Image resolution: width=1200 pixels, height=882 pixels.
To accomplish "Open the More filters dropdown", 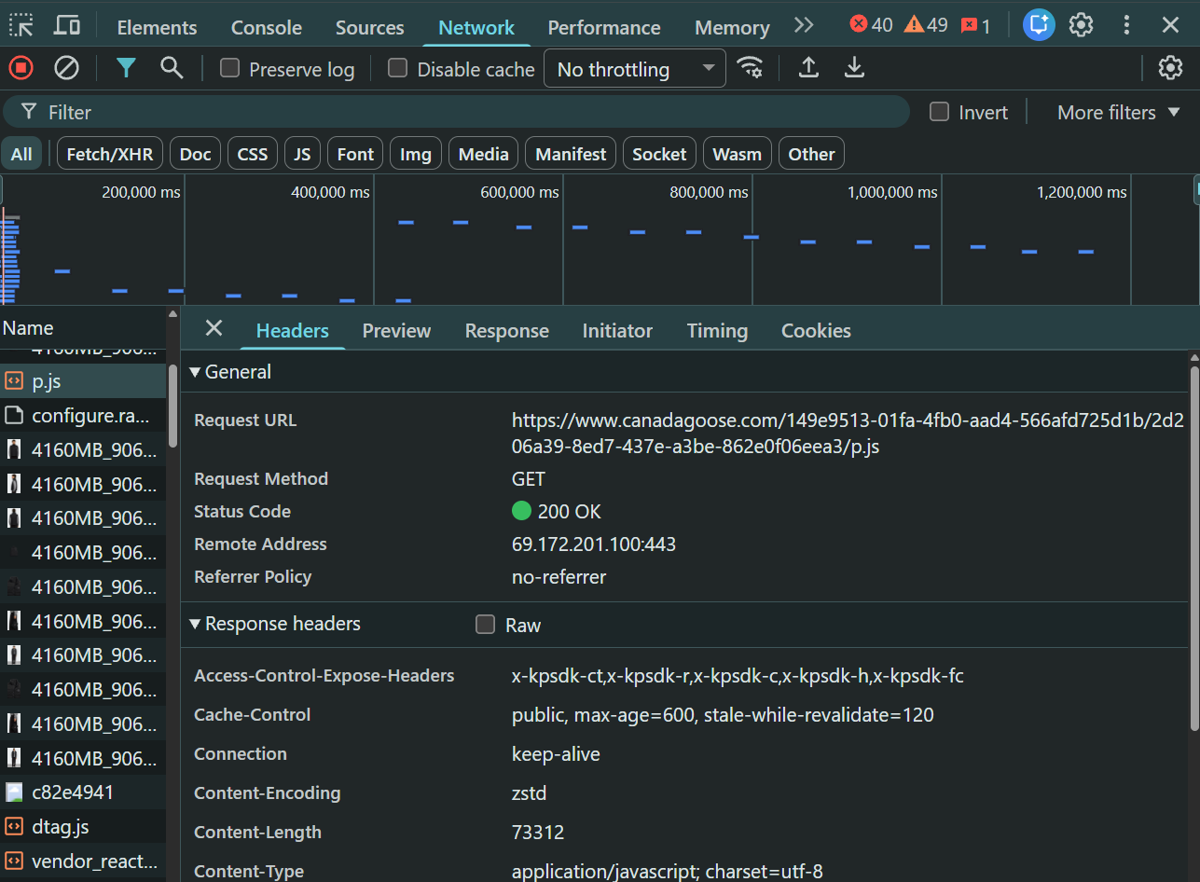I will click(1118, 112).
